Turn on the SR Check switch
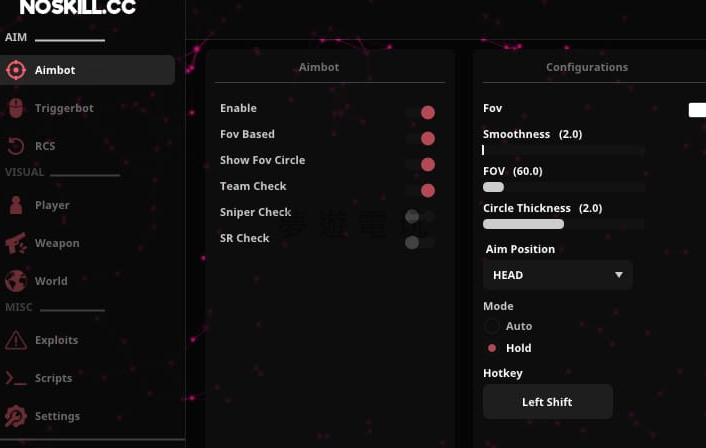706x448 pixels. click(x=420, y=243)
